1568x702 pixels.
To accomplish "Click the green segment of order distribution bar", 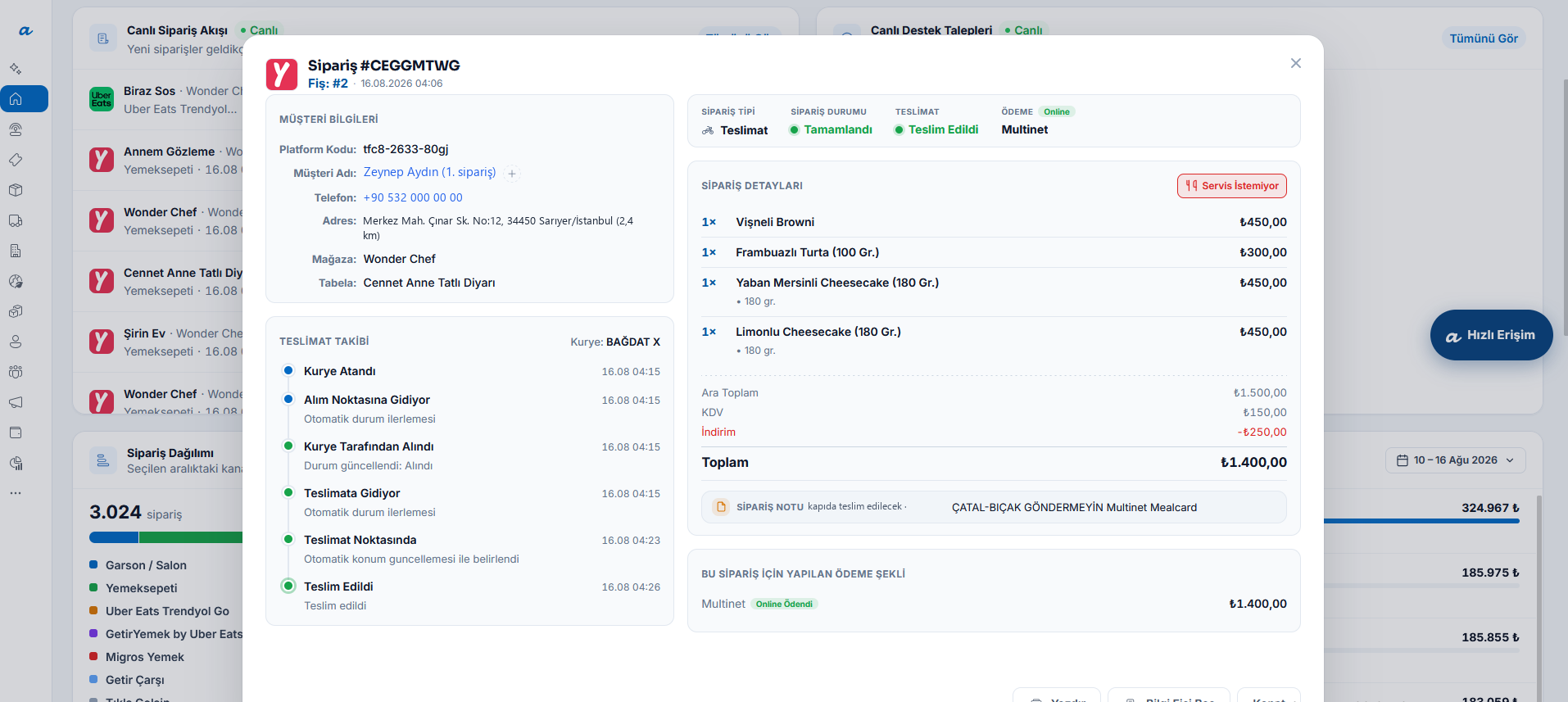I will [x=191, y=537].
